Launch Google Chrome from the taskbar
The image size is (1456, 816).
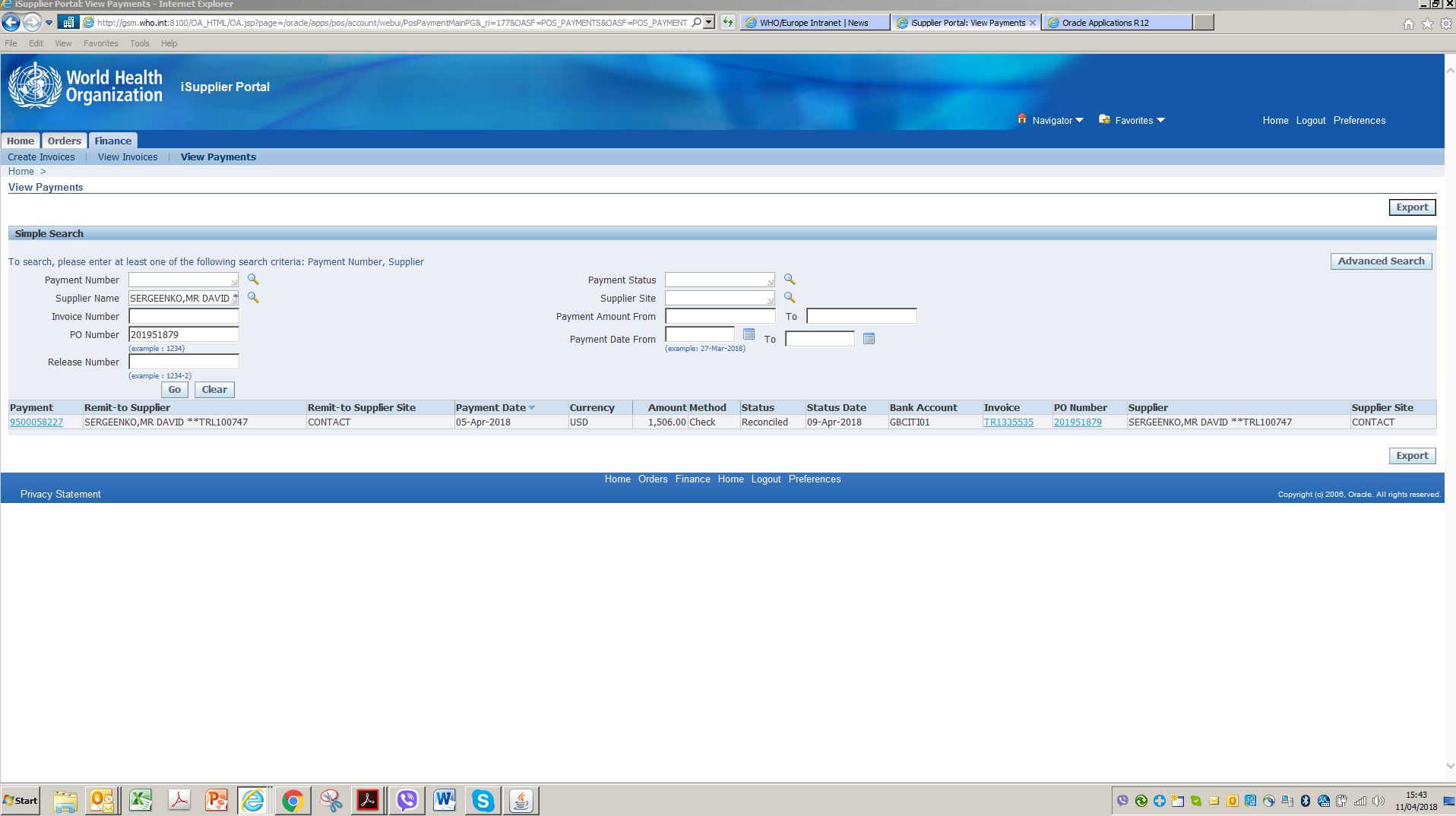pyautogui.click(x=293, y=800)
